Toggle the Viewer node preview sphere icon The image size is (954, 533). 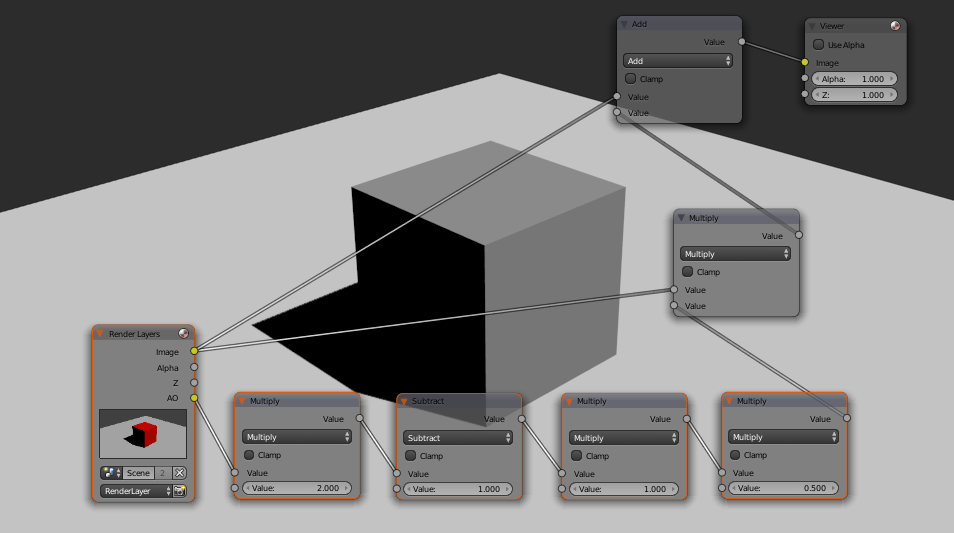[895, 26]
